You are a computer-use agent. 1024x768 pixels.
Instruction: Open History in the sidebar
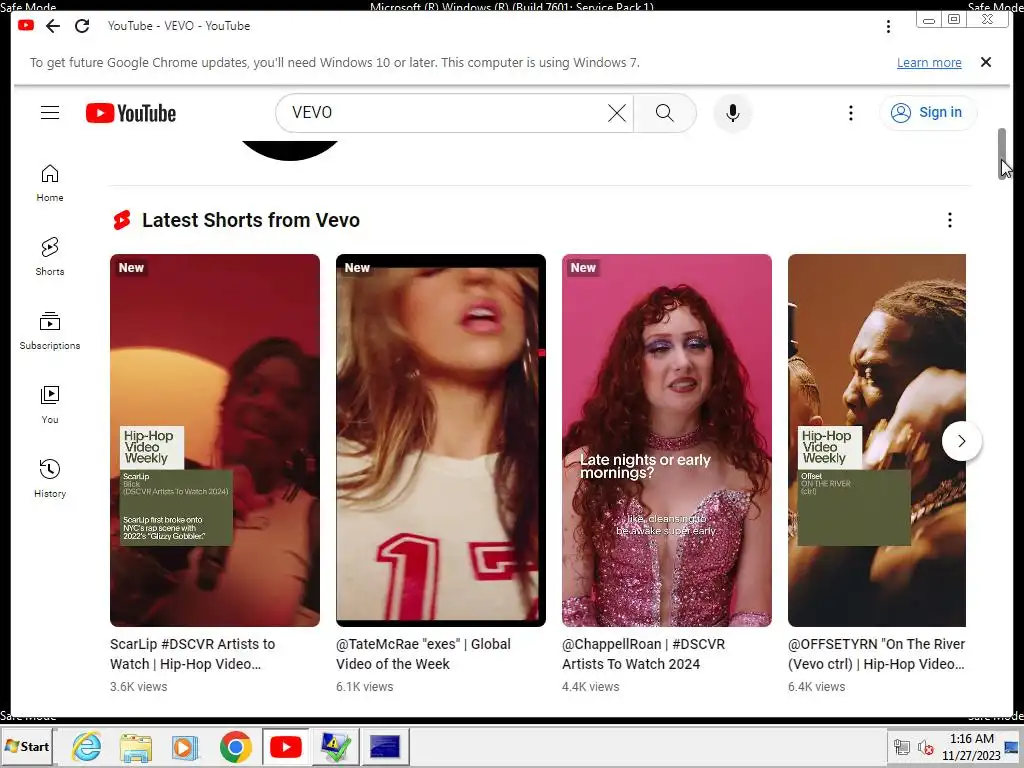50,479
